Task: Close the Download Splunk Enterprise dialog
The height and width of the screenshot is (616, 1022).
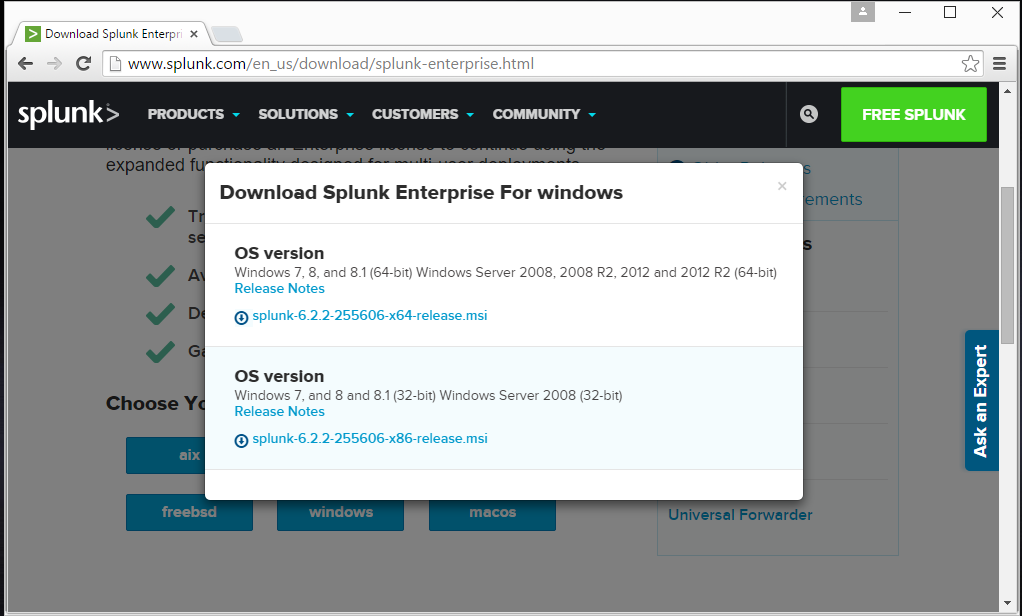Action: tap(782, 186)
